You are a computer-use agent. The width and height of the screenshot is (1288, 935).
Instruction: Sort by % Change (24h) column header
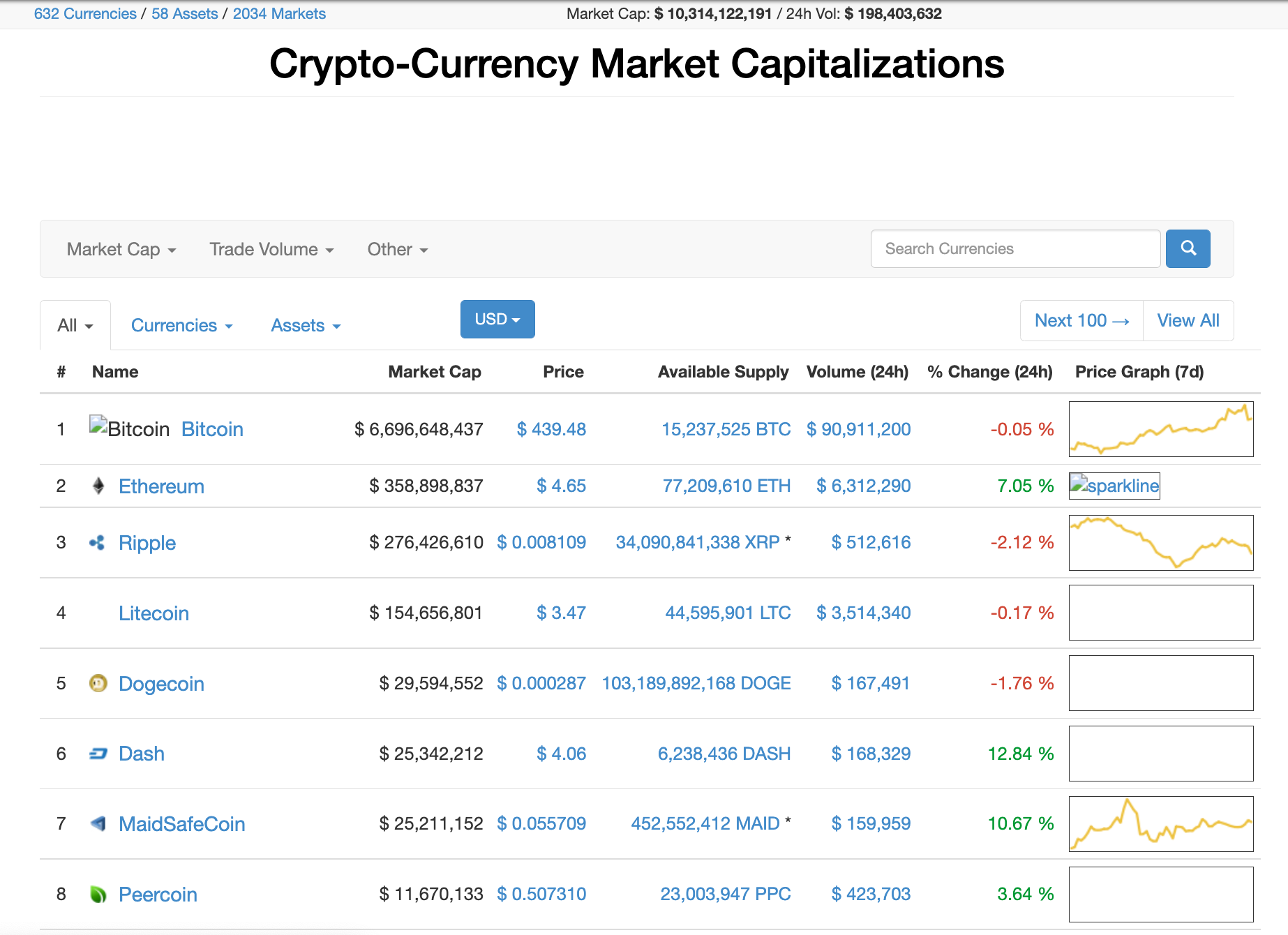pos(989,372)
